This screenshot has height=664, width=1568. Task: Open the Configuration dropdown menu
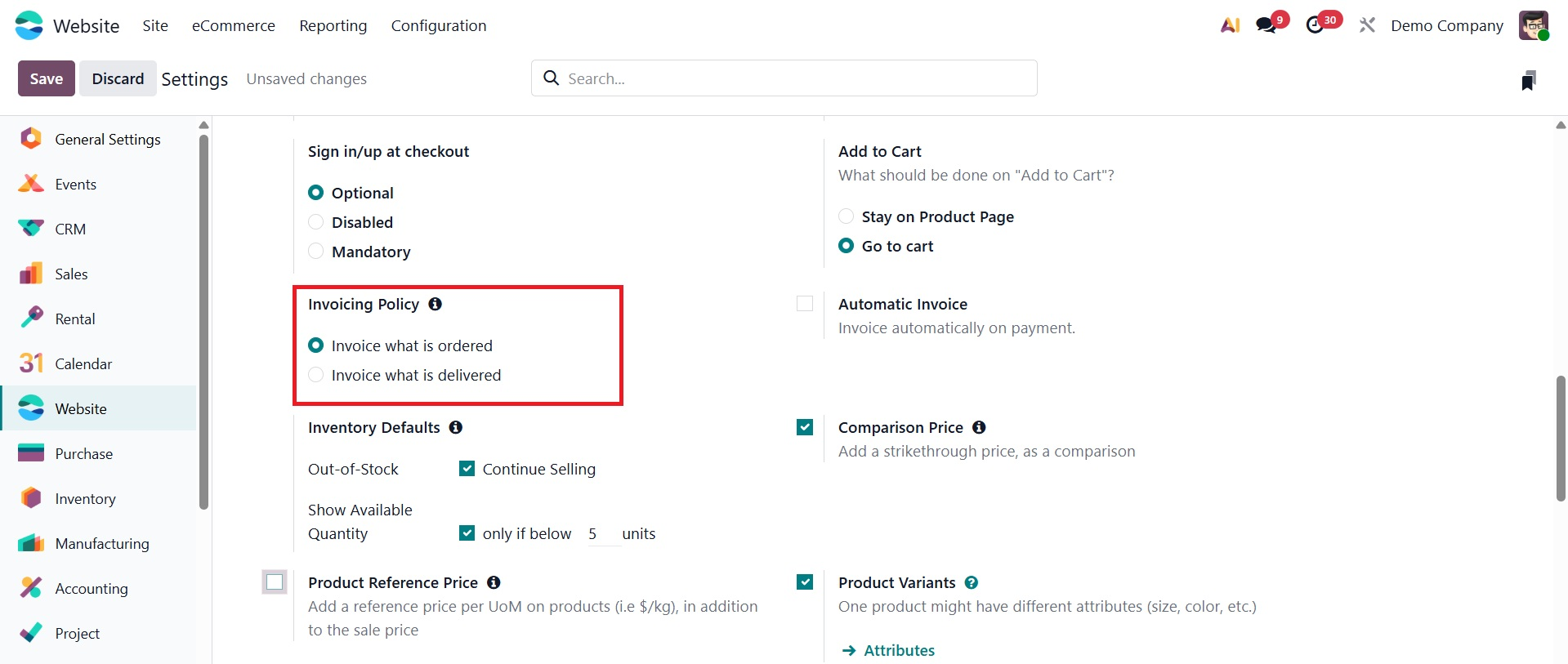[439, 25]
